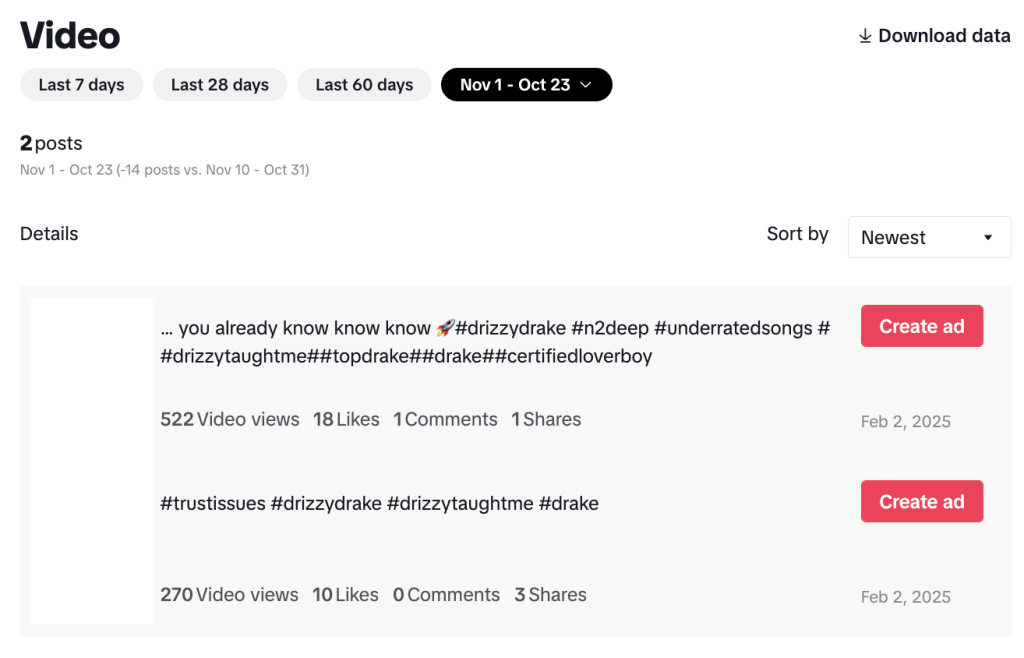Image resolution: width=1024 pixels, height=658 pixels.
Task: Click the 1 Comments stat on first post
Action: [x=445, y=419]
